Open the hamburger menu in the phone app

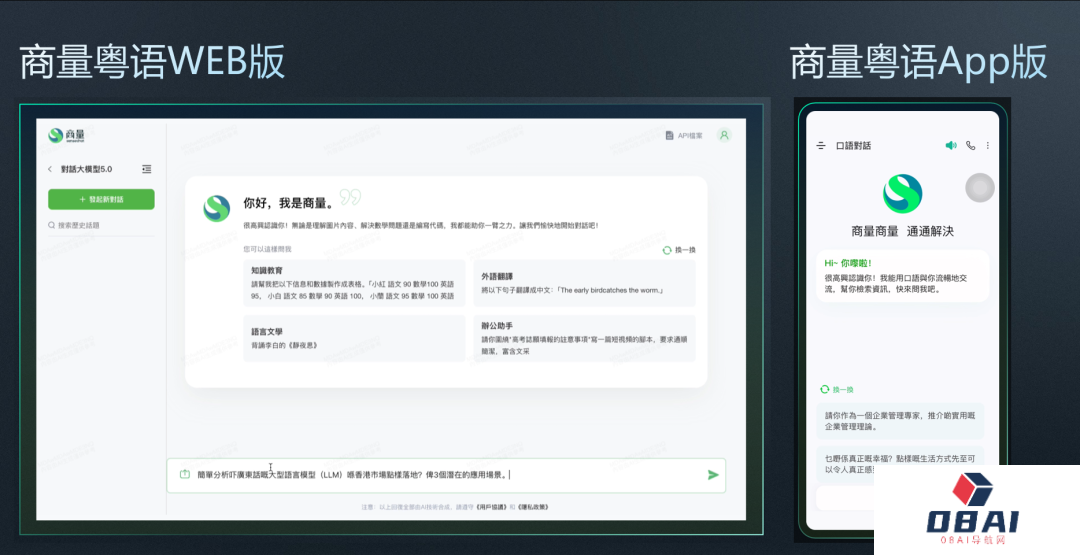[821, 146]
